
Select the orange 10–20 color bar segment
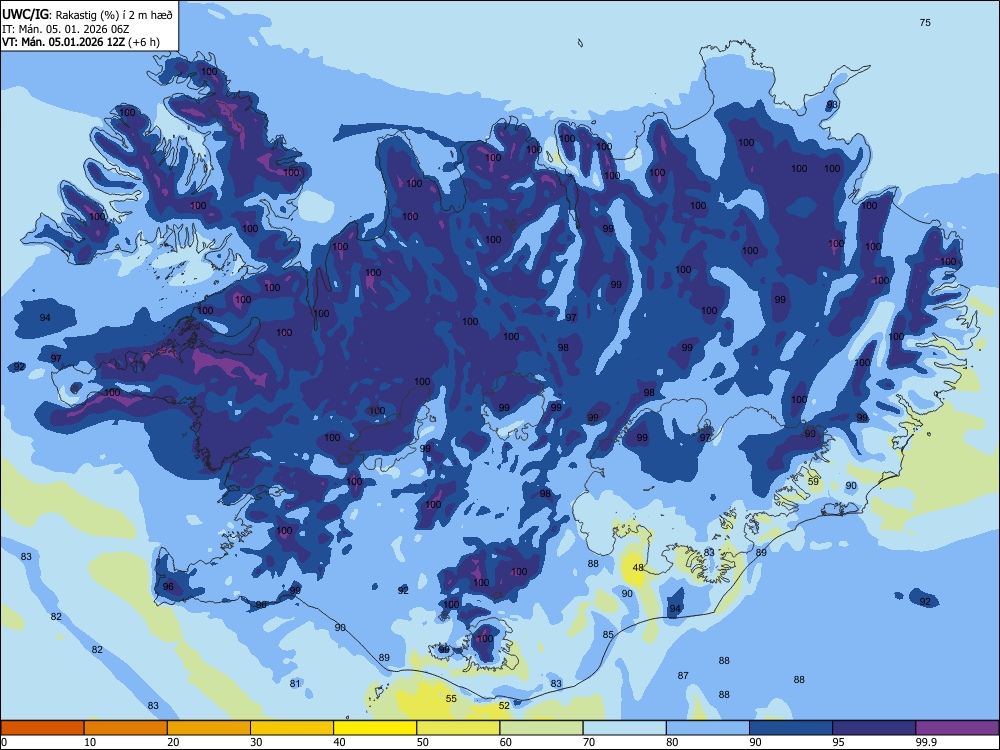pyautogui.click(x=126, y=728)
